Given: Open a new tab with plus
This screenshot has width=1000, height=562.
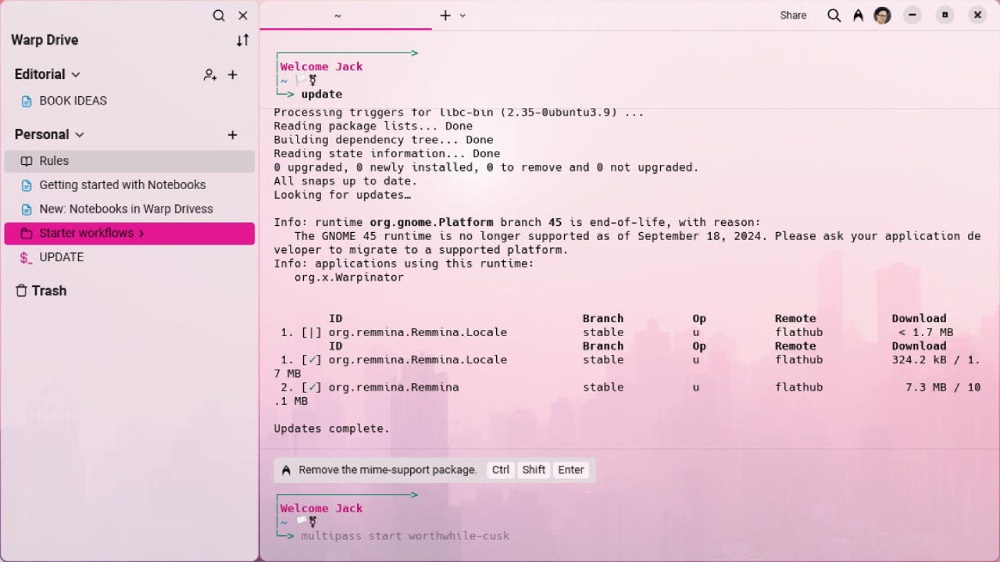Looking at the screenshot, I should tap(445, 15).
